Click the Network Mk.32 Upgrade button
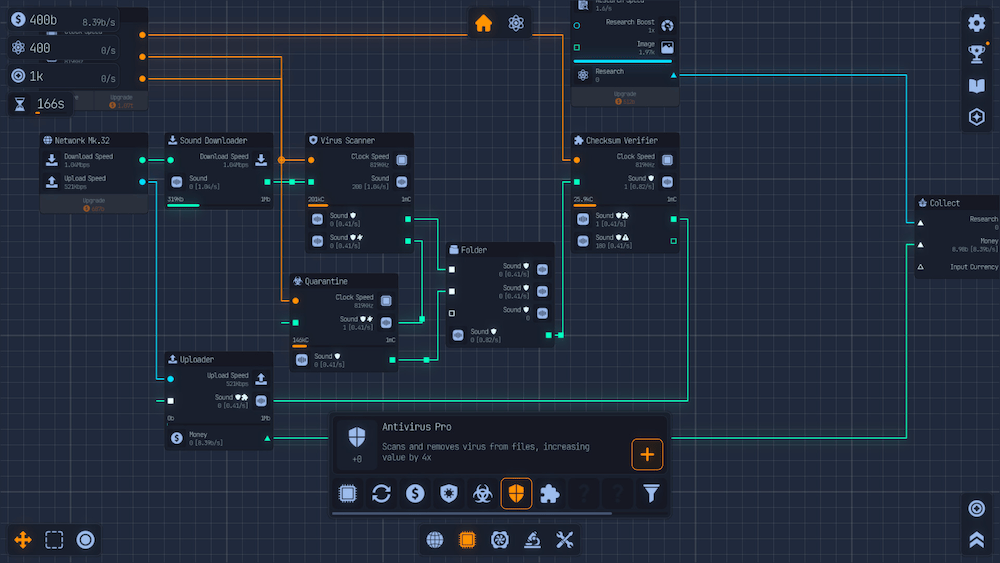 coord(94,205)
